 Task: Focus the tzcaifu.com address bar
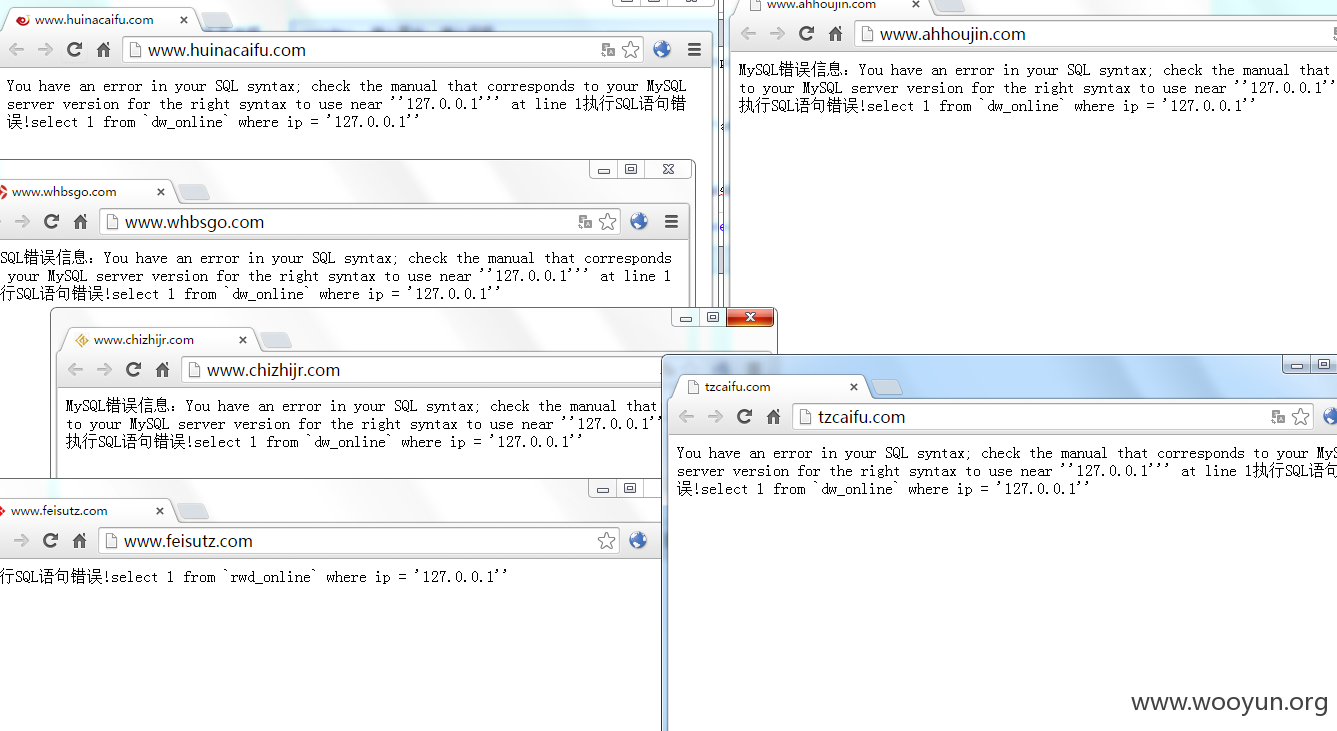[1053, 417]
